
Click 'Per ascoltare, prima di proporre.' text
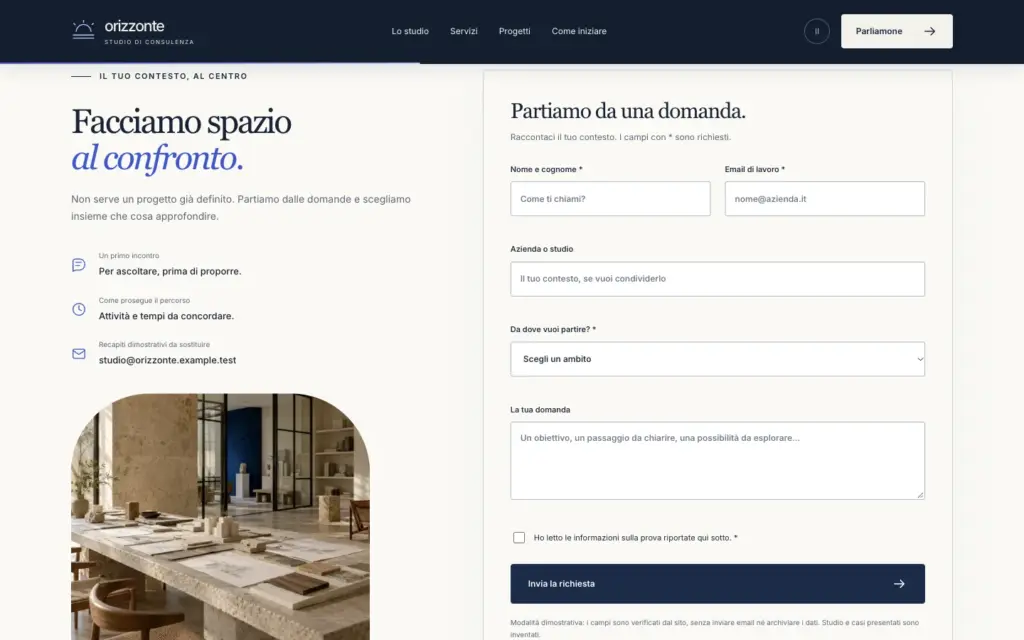click(x=170, y=271)
